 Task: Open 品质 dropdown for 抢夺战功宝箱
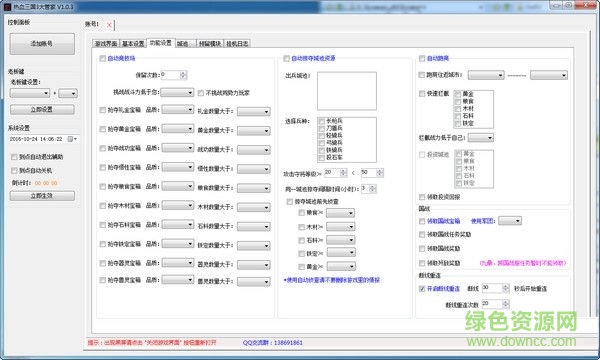(178, 148)
